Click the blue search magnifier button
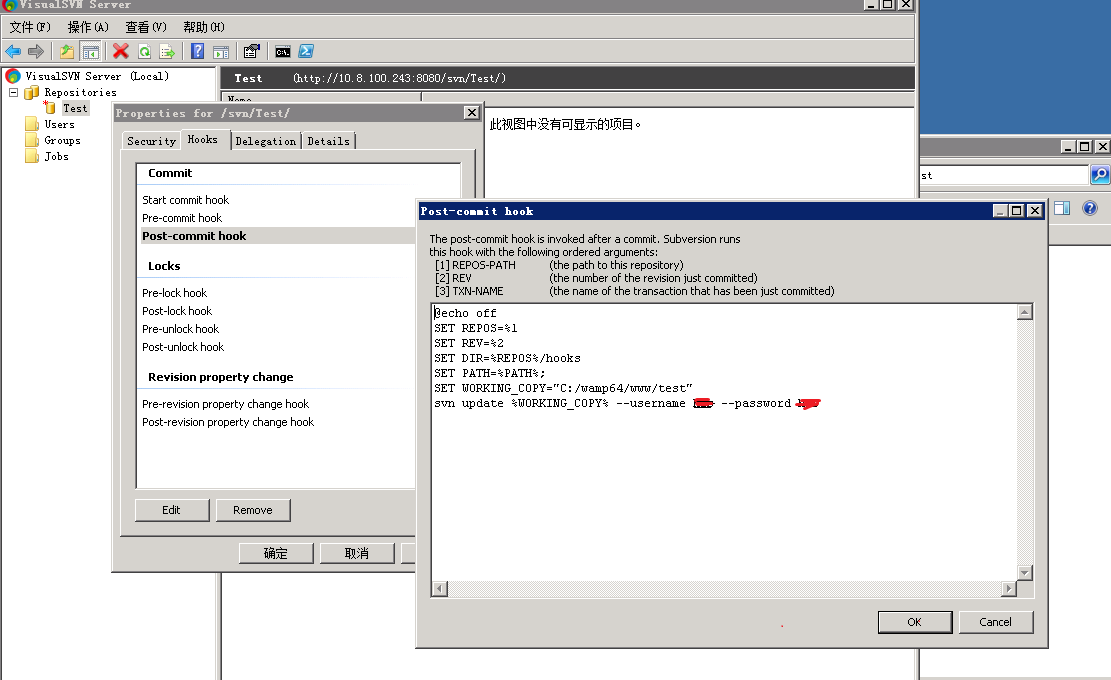1111x680 pixels. 1099,175
